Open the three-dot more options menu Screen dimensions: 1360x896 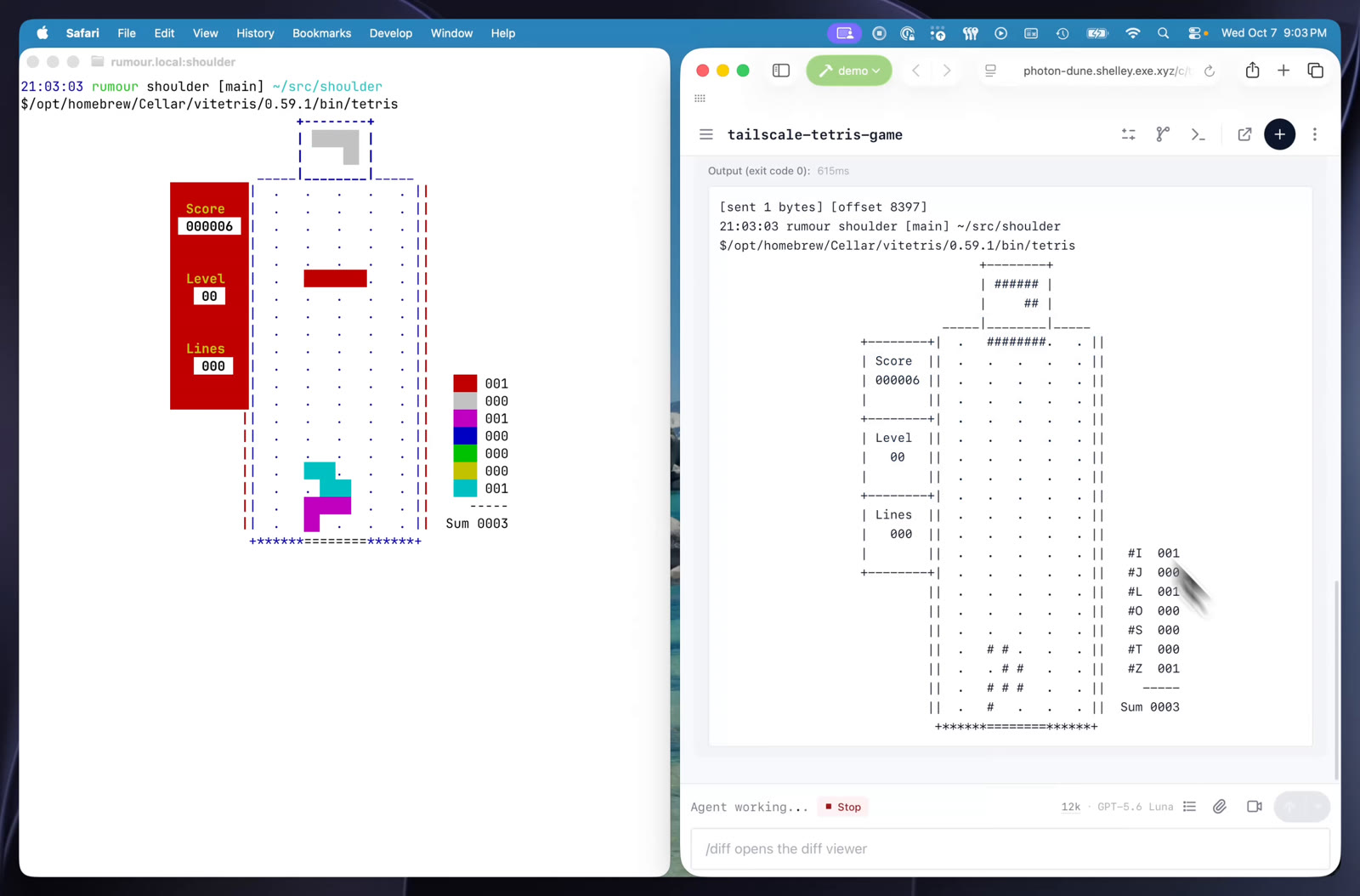[x=1315, y=134]
